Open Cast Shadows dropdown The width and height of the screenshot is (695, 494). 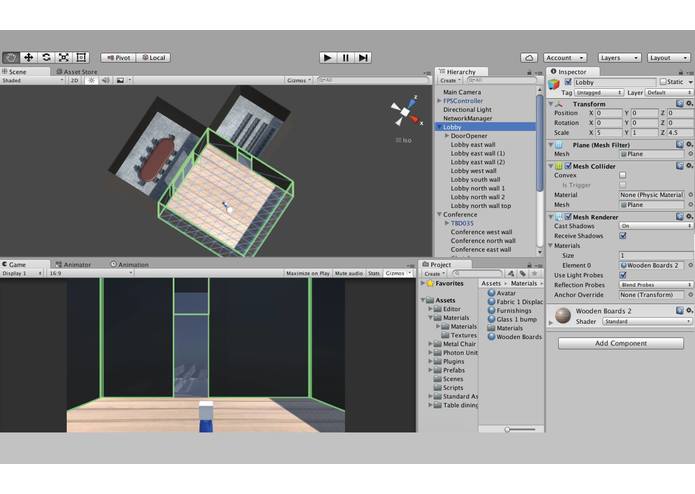[x=656, y=226]
